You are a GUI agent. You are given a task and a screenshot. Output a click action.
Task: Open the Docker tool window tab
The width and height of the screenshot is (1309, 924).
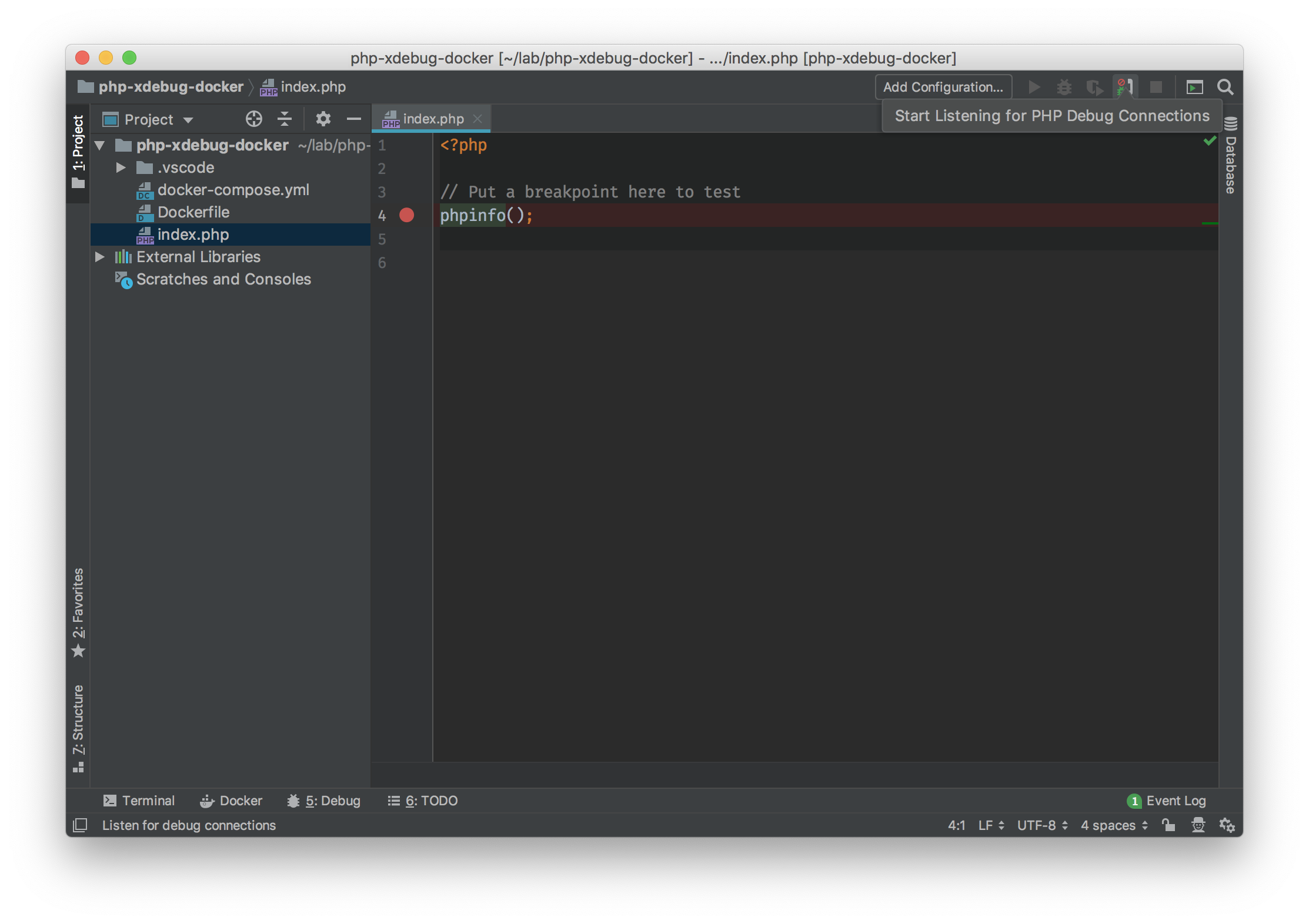point(231,801)
